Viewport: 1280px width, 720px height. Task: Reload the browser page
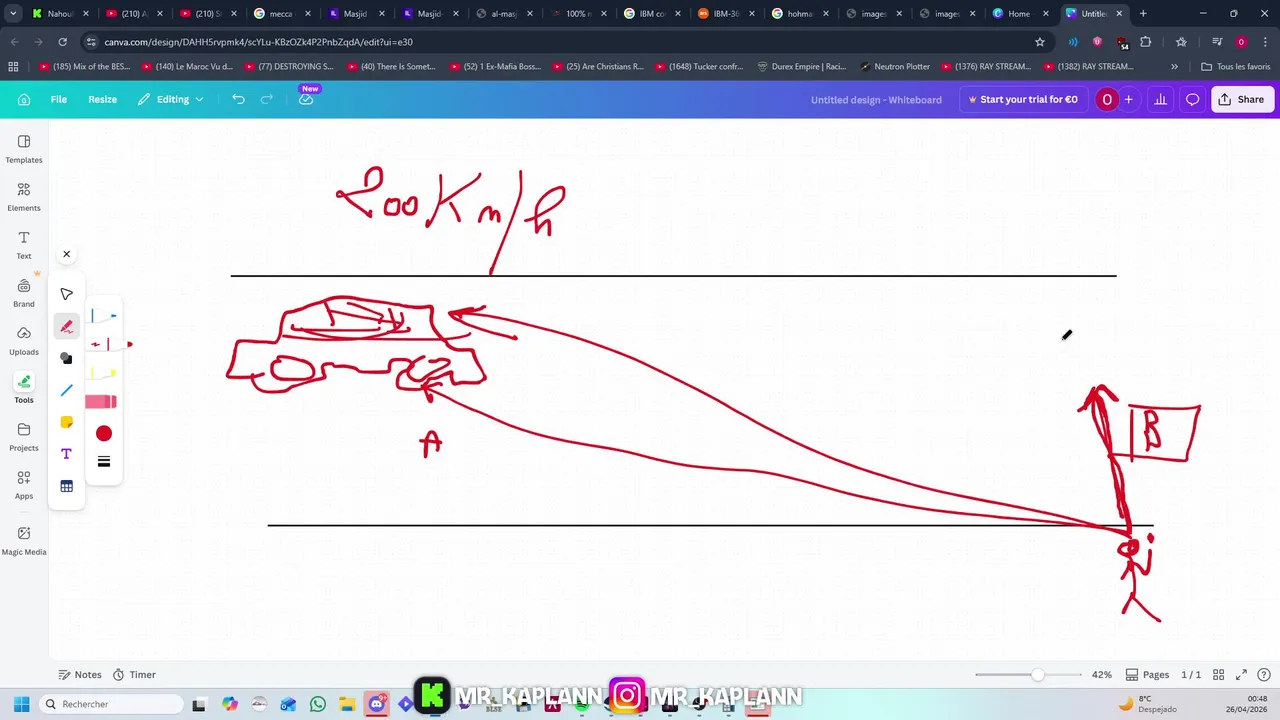tap(62, 42)
